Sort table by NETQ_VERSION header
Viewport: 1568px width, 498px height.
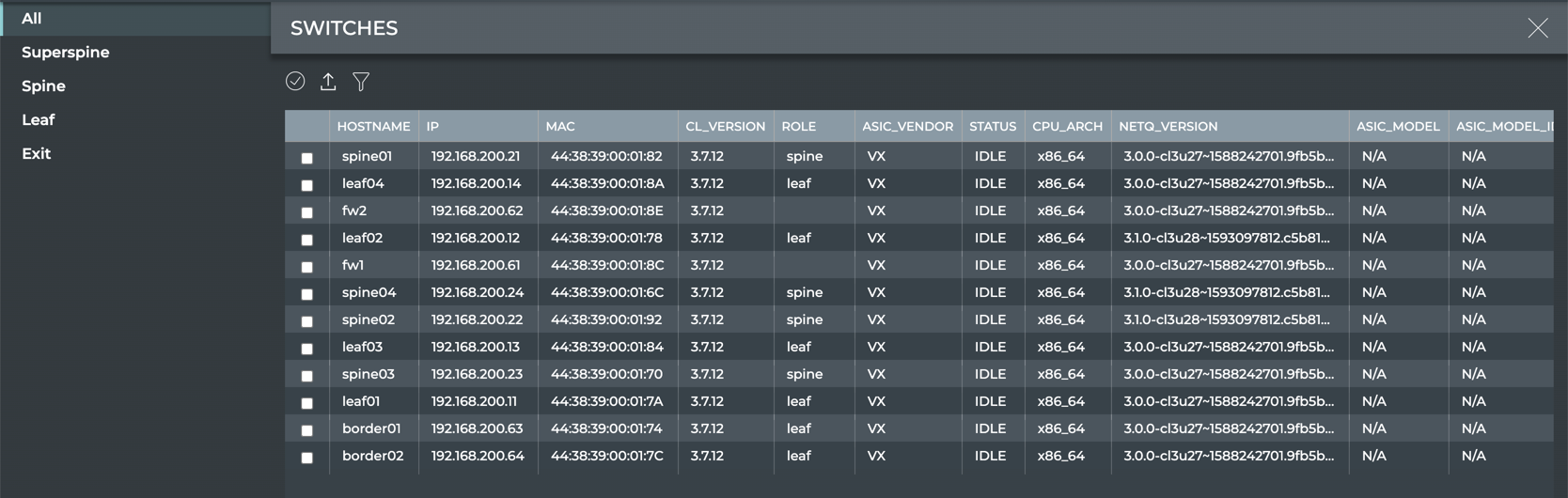tap(1168, 126)
